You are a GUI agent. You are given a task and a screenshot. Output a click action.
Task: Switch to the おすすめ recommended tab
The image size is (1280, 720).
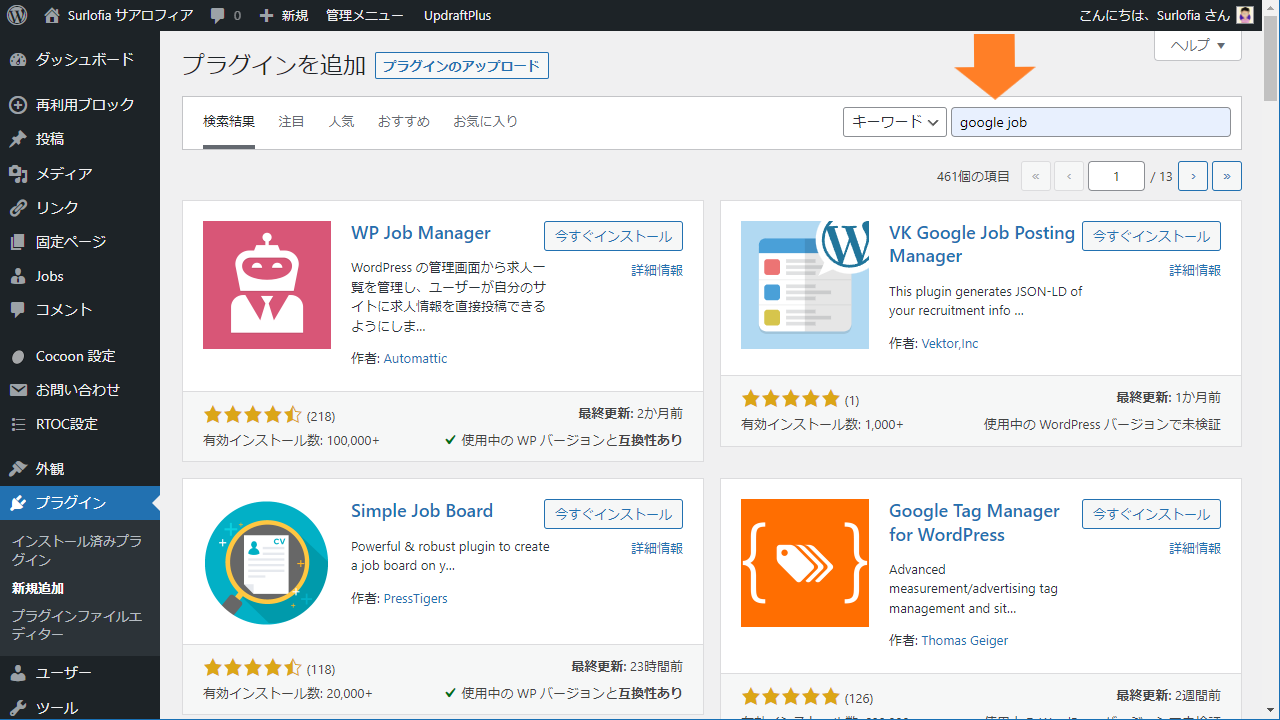404,122
